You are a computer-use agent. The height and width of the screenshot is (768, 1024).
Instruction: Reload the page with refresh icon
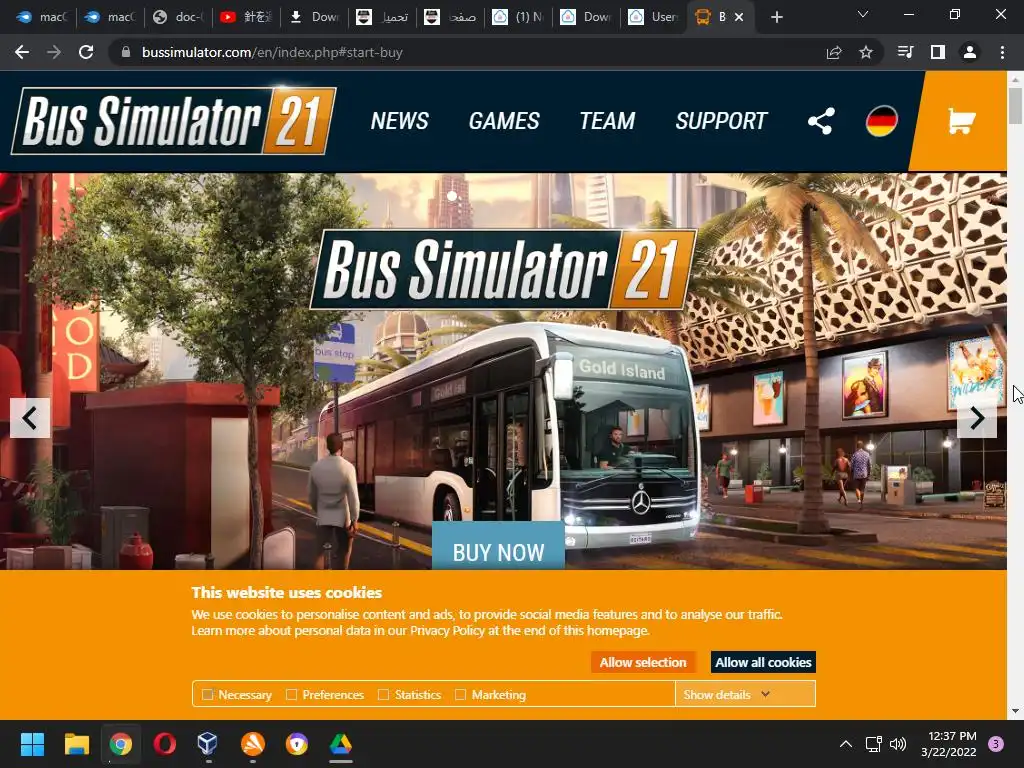(x=86, y=52)
